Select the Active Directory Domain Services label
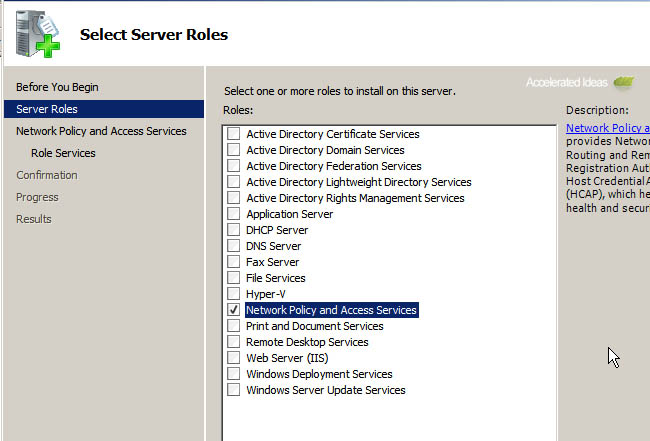Screen dimensions: 650x441 coord(325,150)
